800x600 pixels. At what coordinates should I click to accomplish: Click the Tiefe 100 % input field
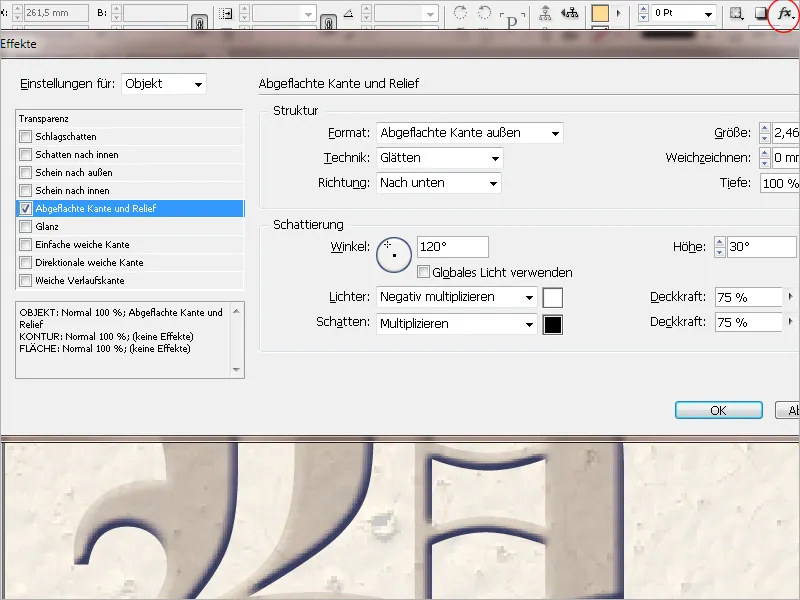click(780, 183)
